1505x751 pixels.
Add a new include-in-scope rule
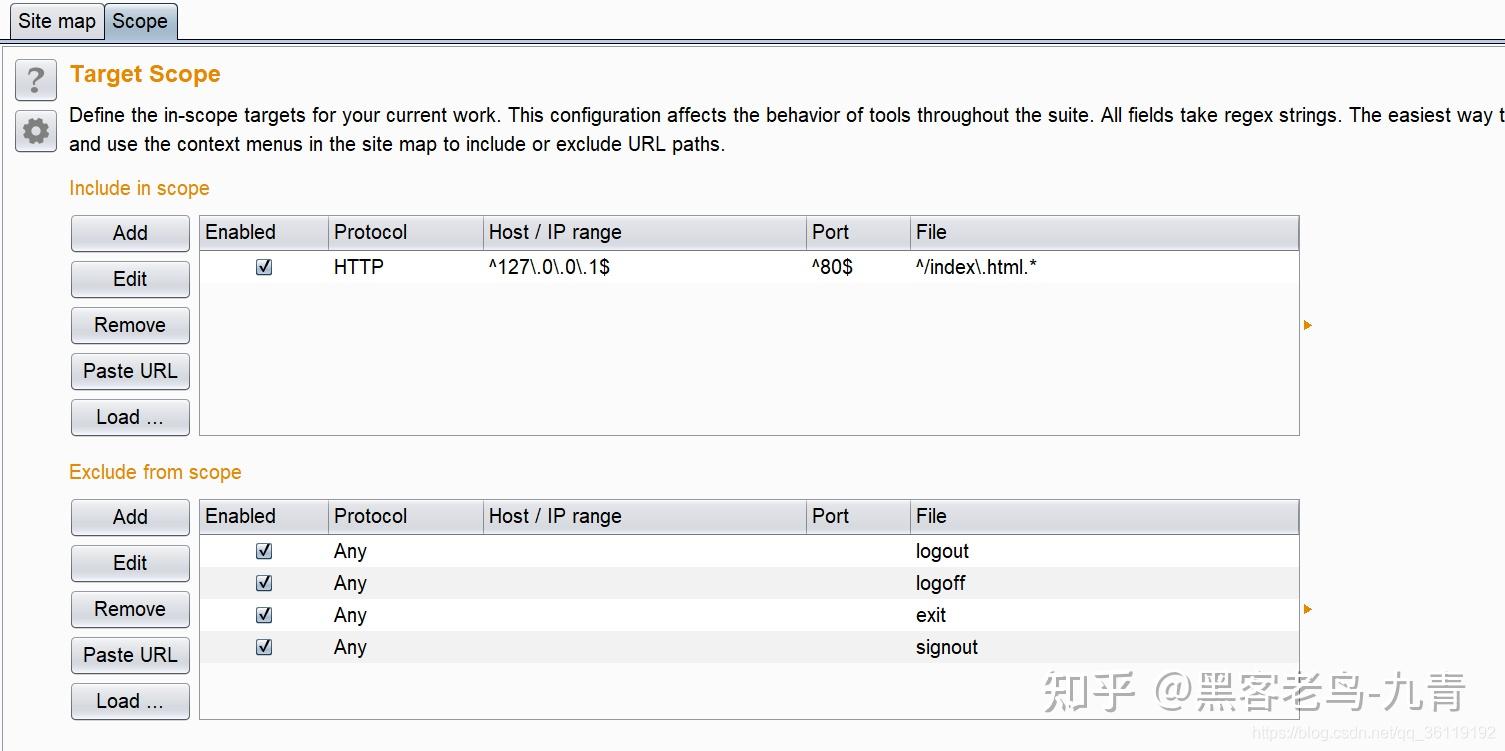point(130,233)
